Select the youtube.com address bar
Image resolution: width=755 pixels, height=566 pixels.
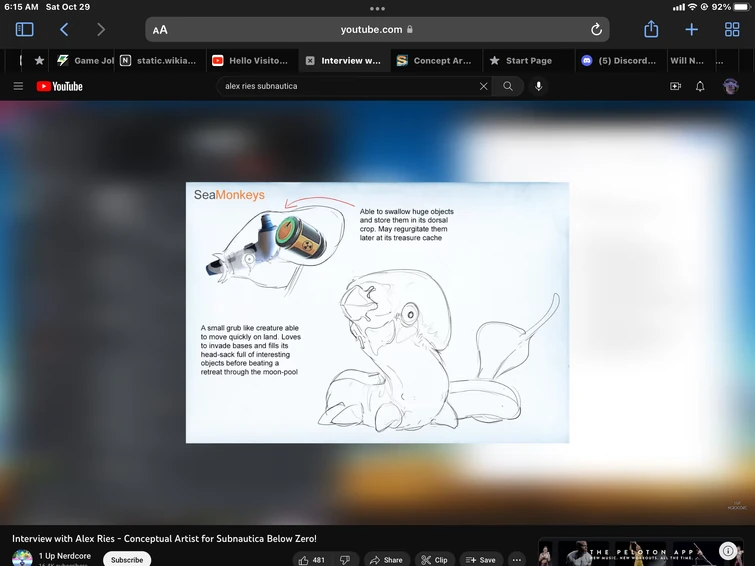377,29
